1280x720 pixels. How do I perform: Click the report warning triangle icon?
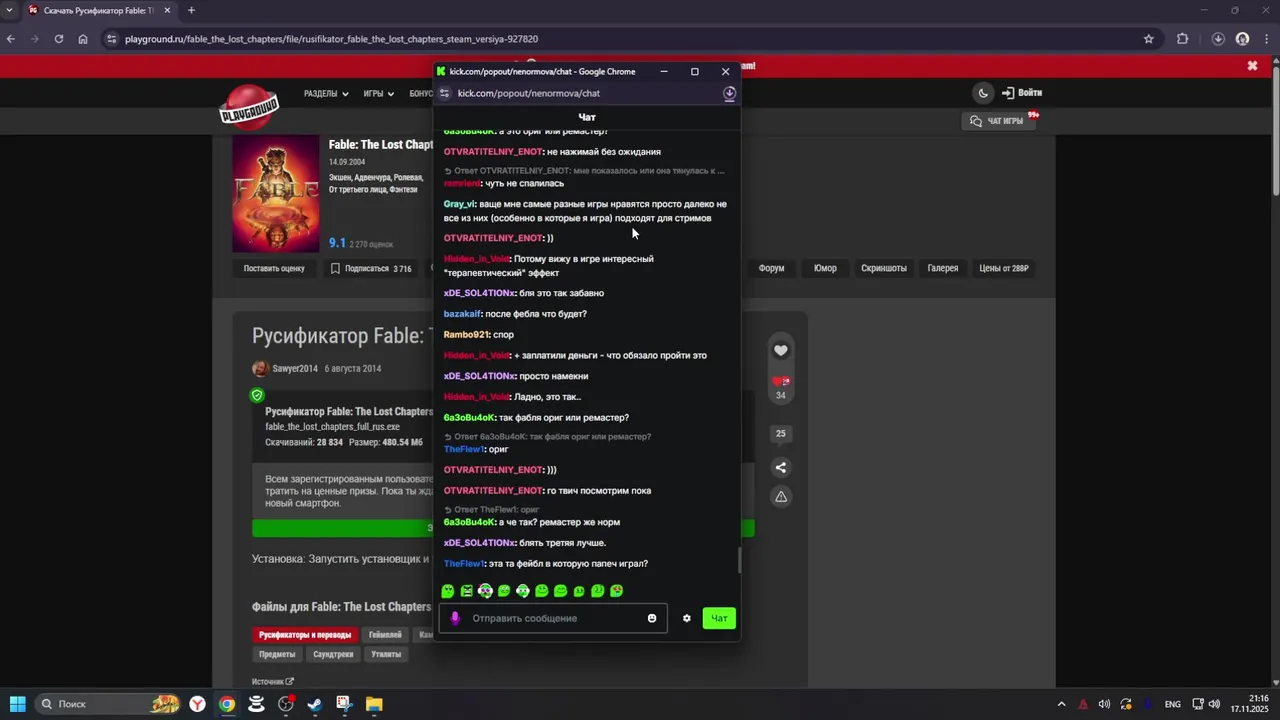[x=781, y=497]
